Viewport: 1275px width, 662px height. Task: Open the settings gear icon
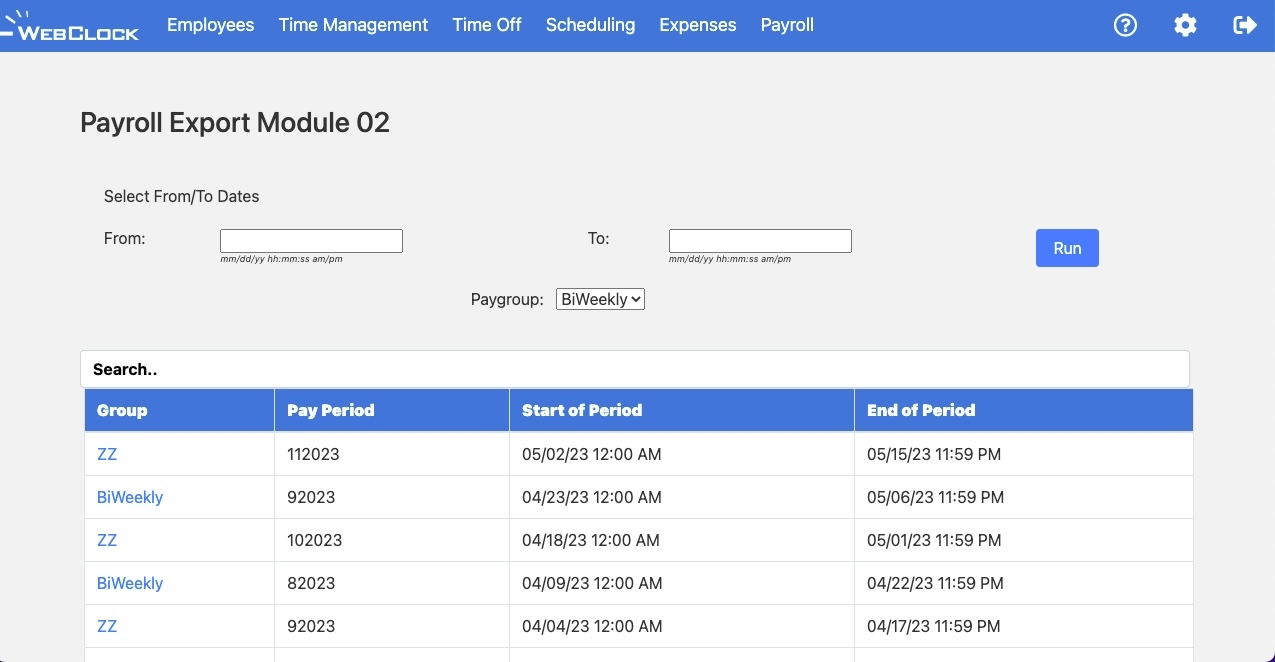click(1185, 25)
